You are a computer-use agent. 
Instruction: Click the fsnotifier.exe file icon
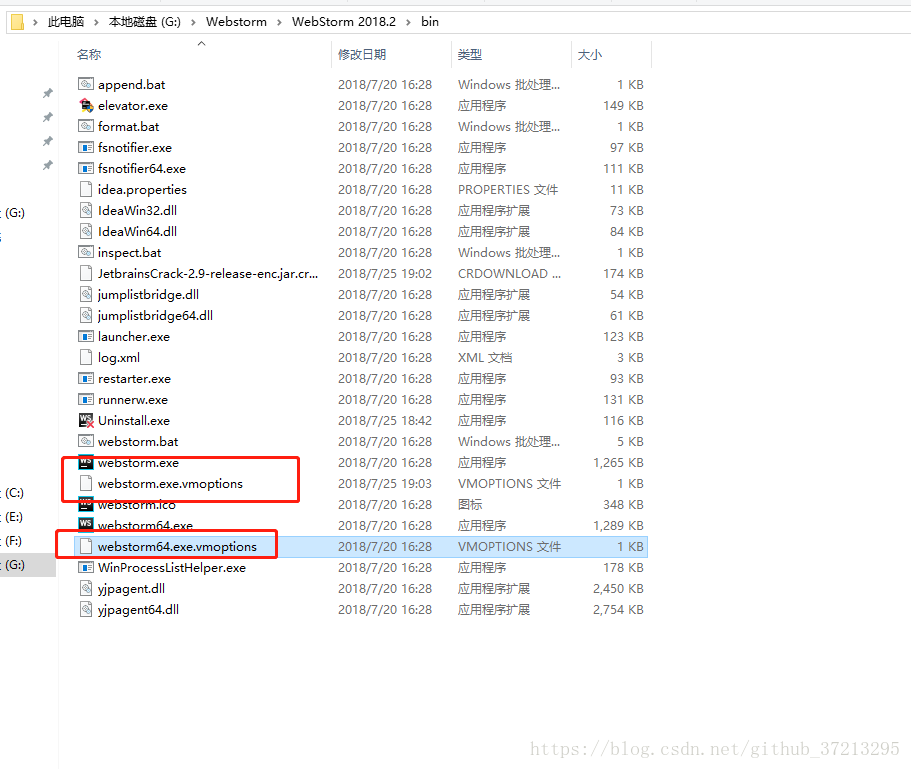pos(86,148)
